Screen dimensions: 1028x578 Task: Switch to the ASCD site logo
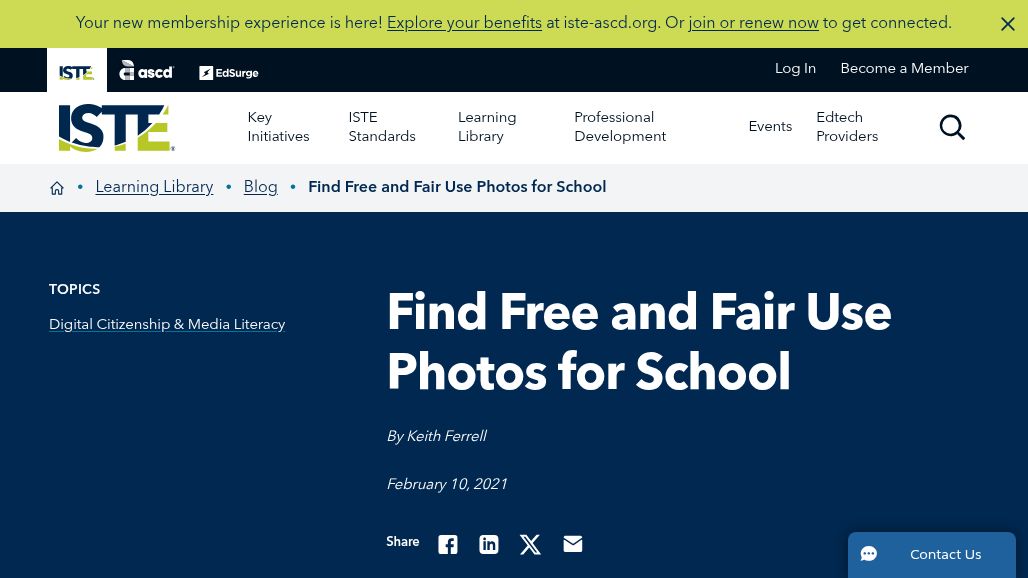point(146,70)
